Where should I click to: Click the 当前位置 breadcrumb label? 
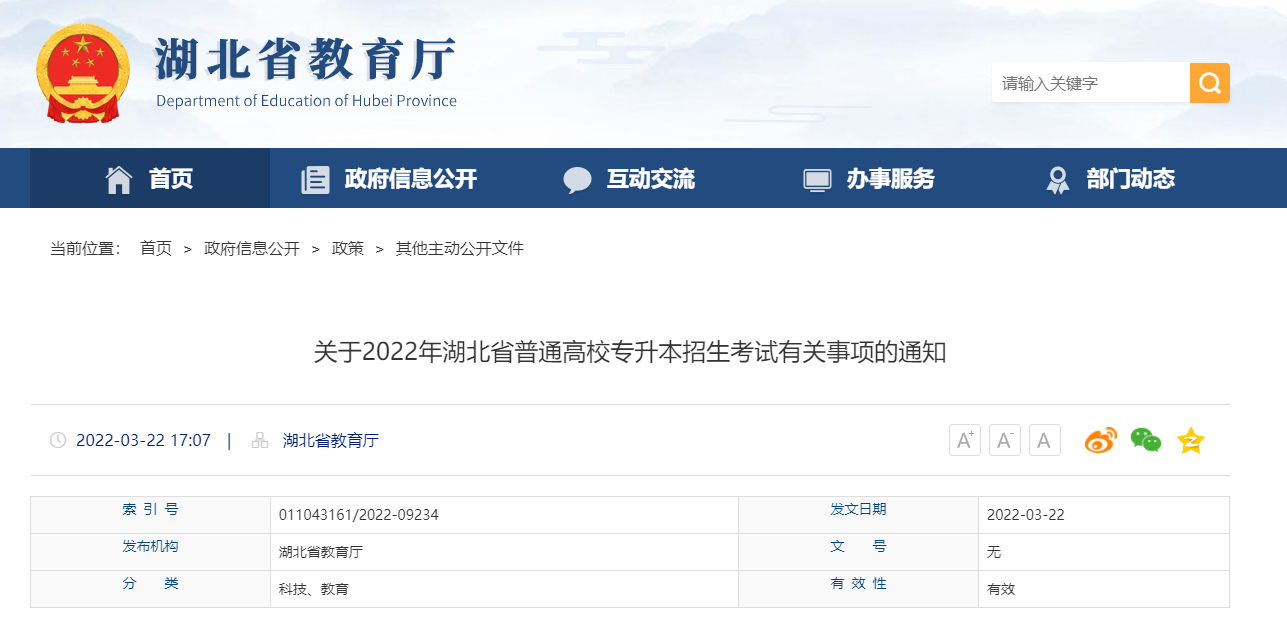coord(86,248)
